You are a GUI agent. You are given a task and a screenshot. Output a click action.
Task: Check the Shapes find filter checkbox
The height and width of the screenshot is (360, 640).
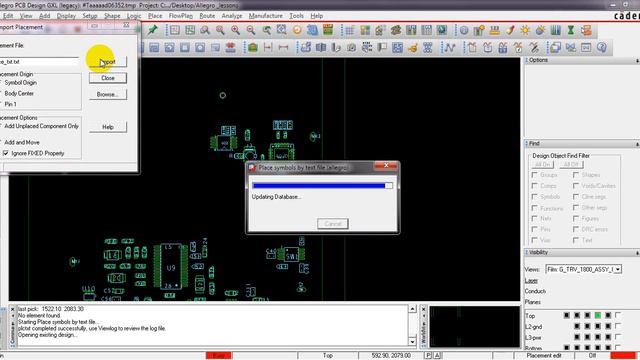click(576, 175)
